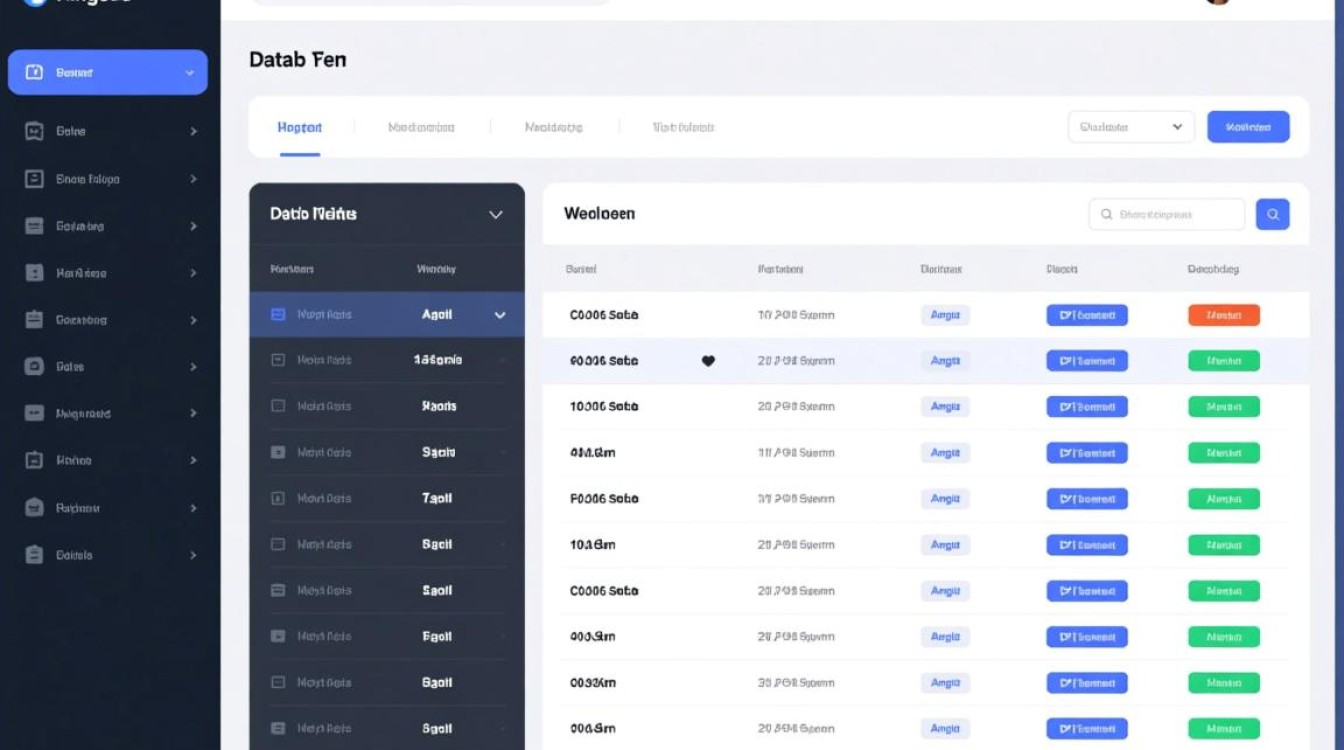Image resolution: width=1344 pixels, height=750 pixels.
Task: Click inside the search input field above the table
Action: click(x=1165, y=213)
